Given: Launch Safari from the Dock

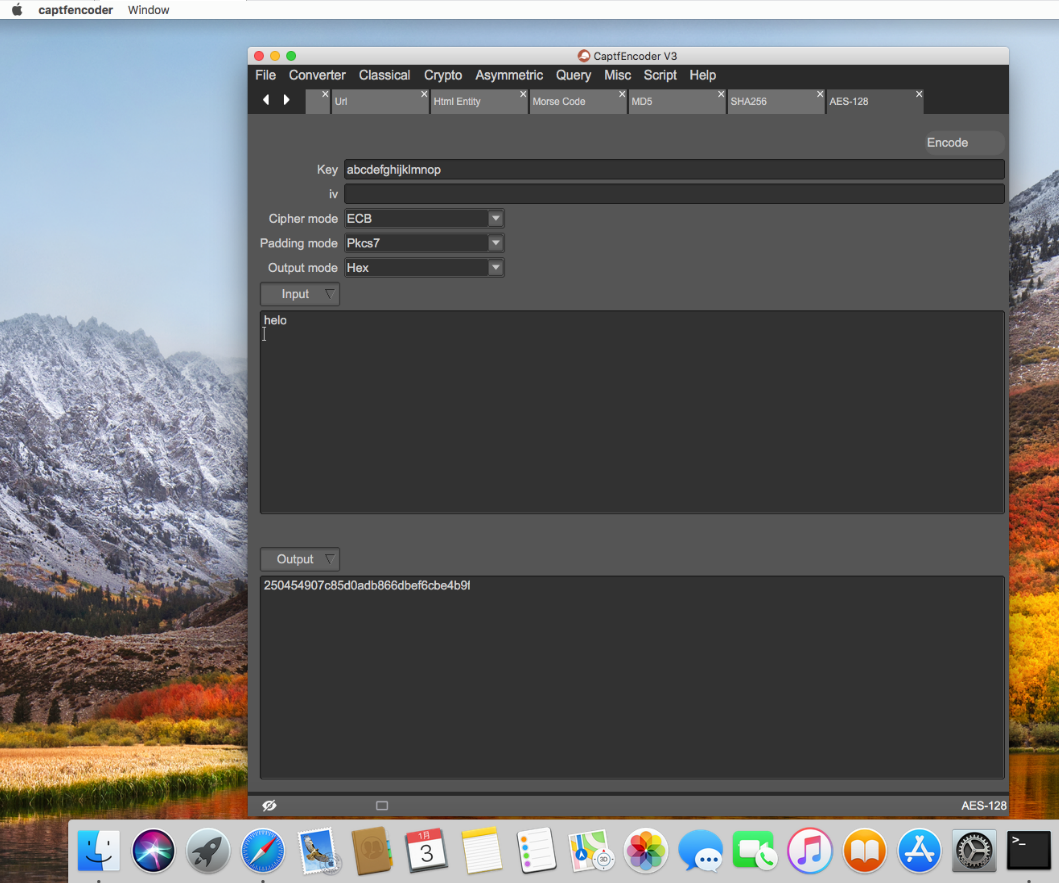Looking at the screenshot, I should [262, 851].
